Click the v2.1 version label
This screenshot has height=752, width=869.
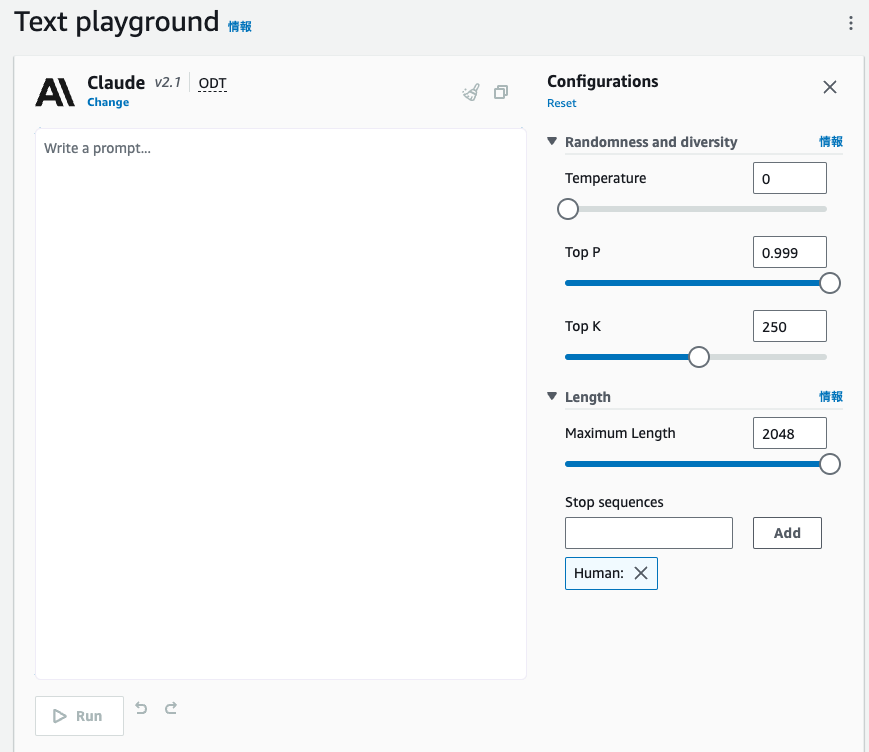coord(168,83)
